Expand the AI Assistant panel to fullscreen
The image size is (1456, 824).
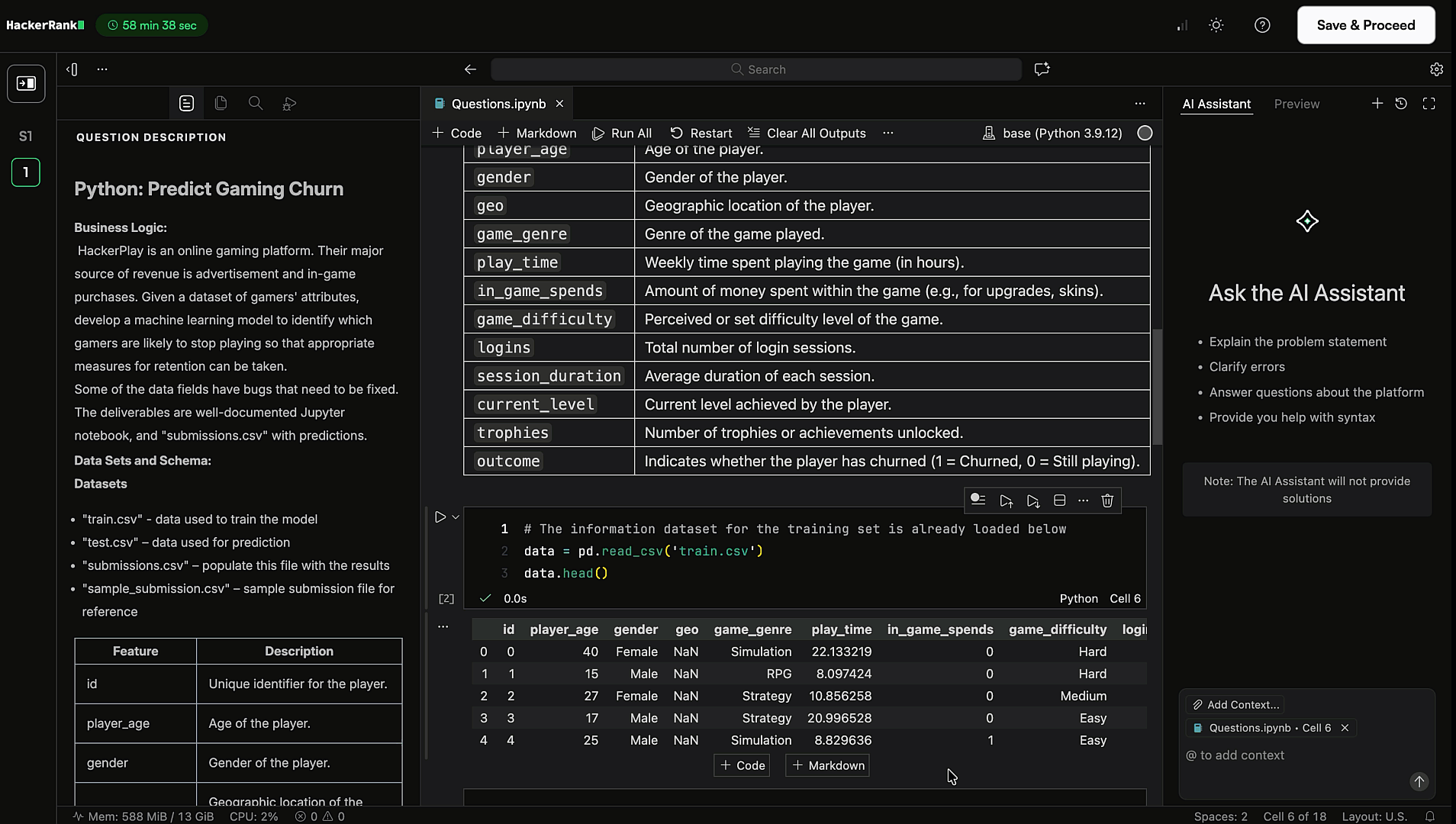tap(1430, 103)
